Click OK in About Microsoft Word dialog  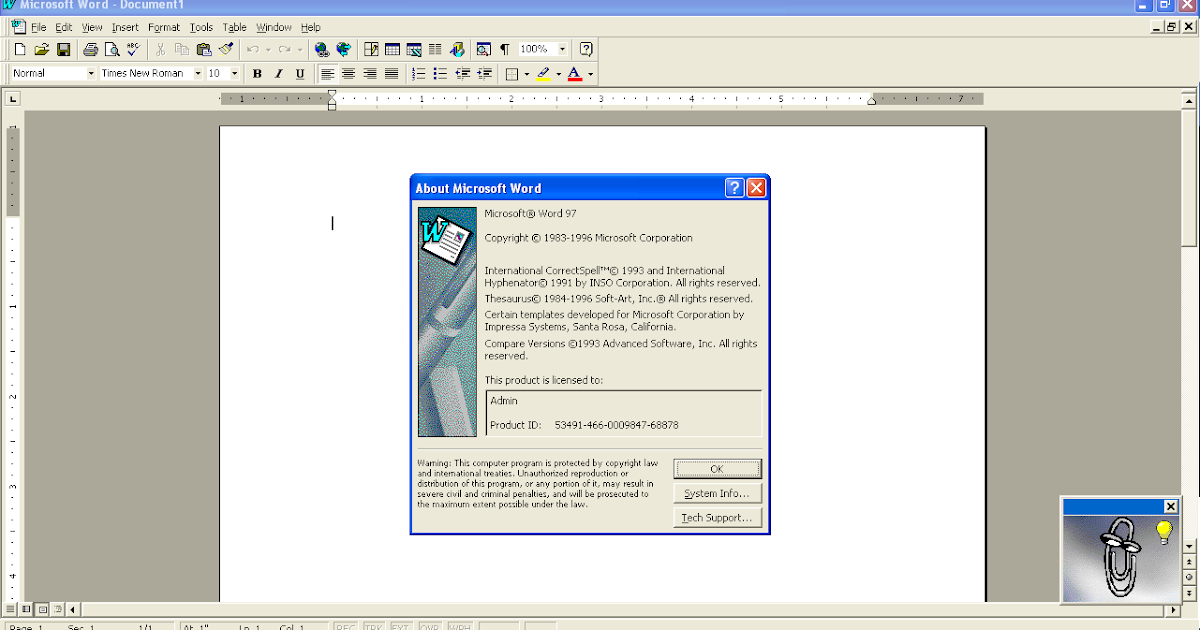(x=717, y=468)
